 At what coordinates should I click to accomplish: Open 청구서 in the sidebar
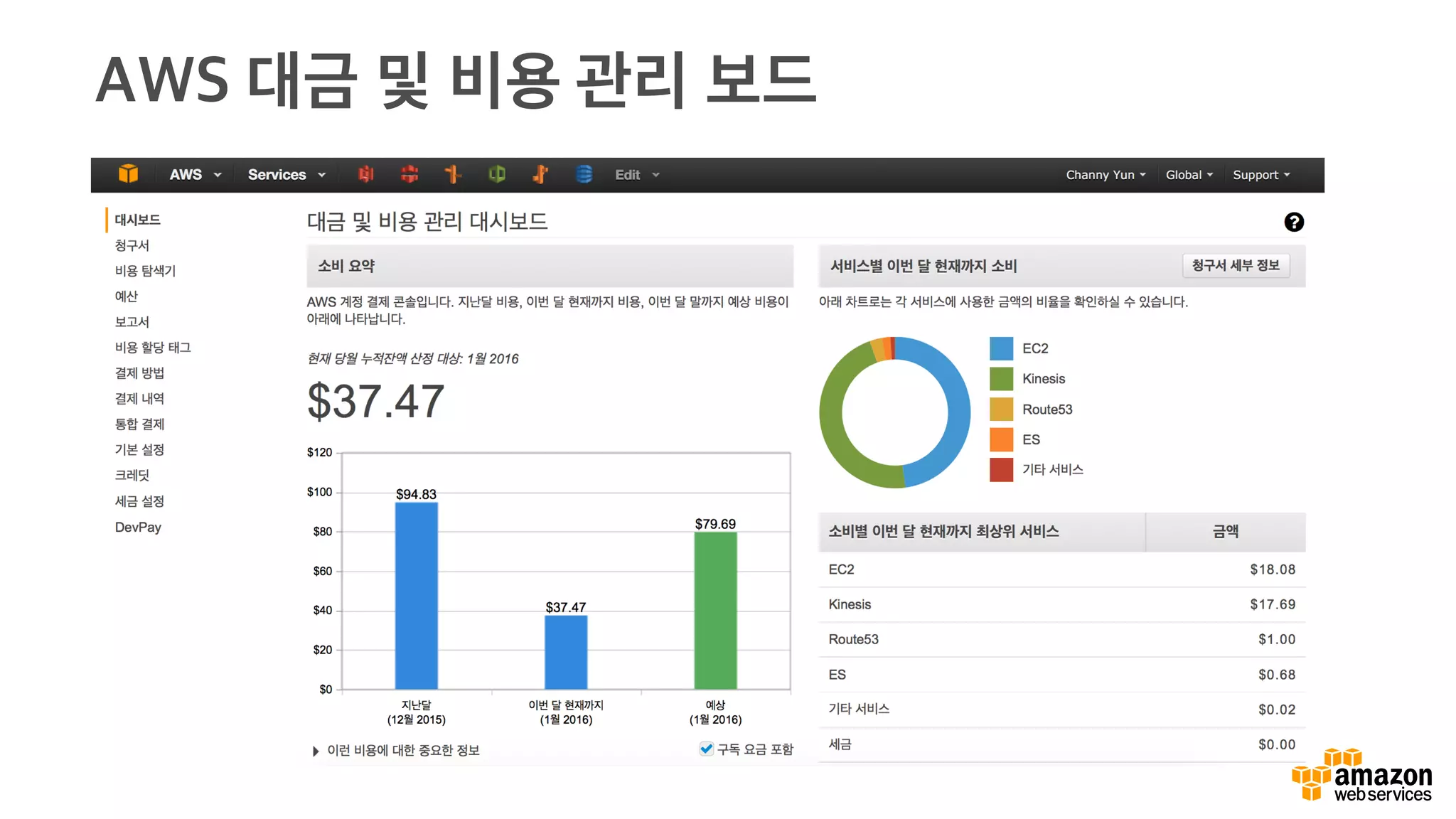tap(132, 245)
